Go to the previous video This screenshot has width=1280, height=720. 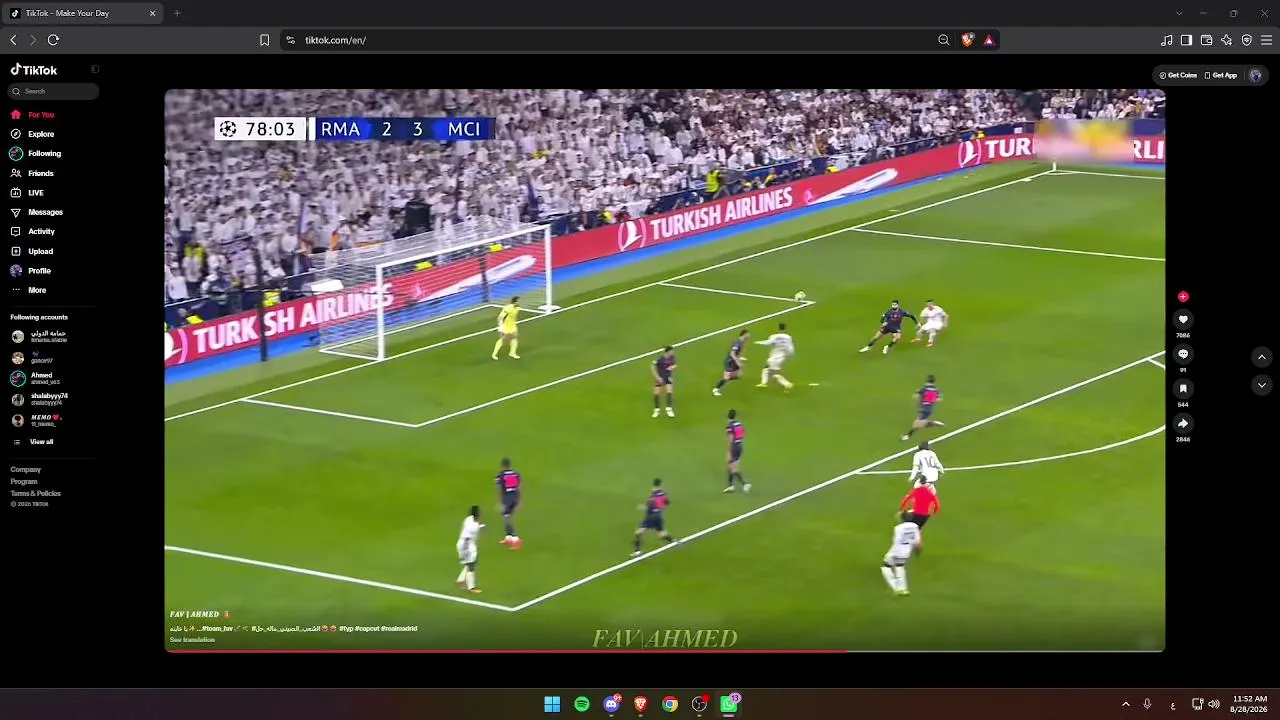[1262, 357]
